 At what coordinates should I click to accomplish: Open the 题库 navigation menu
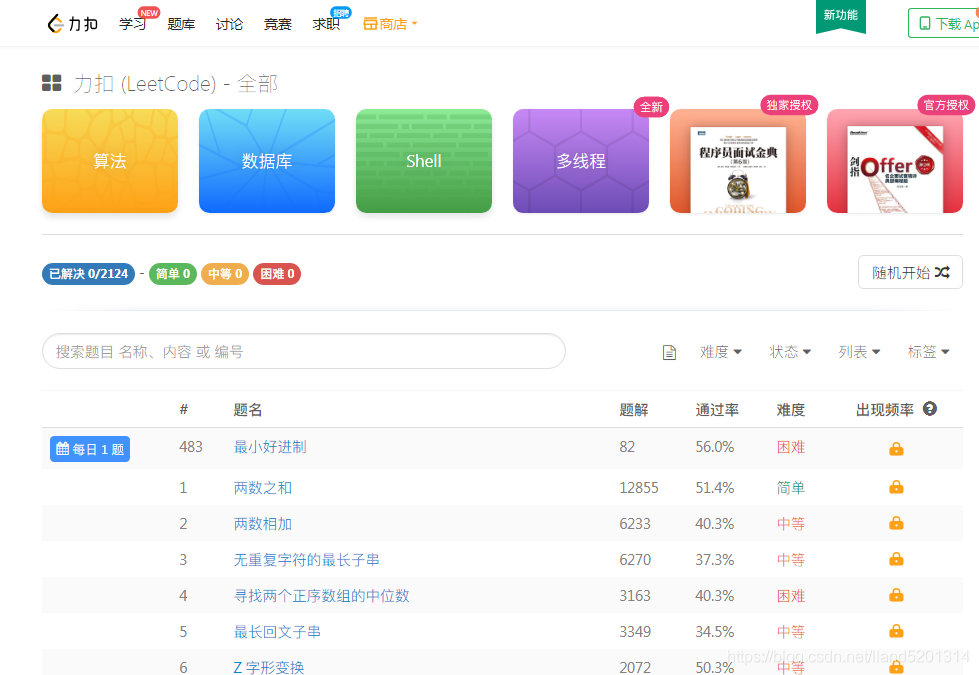click(181, 24)
